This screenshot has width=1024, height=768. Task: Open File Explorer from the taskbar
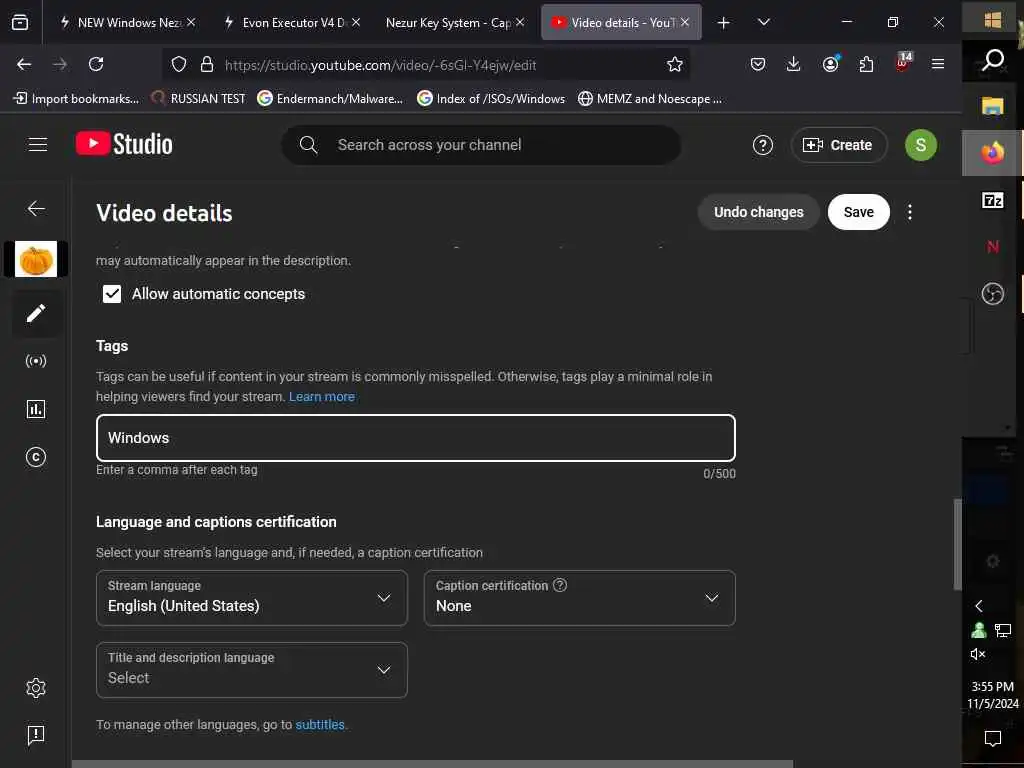(993, 106)
